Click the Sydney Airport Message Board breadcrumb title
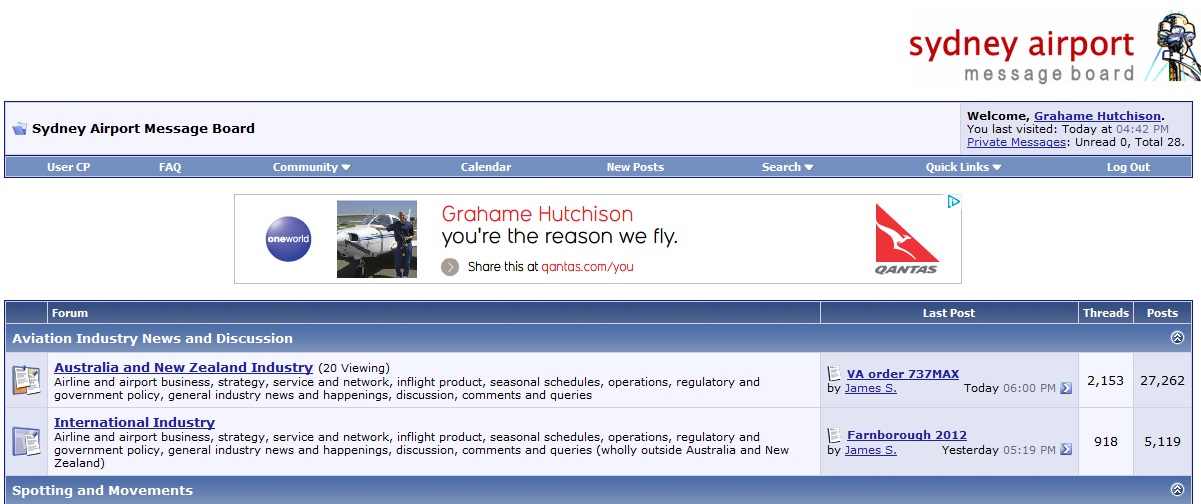The width and height of the screenshot is (1201, 504). click(x=143, y=128)
